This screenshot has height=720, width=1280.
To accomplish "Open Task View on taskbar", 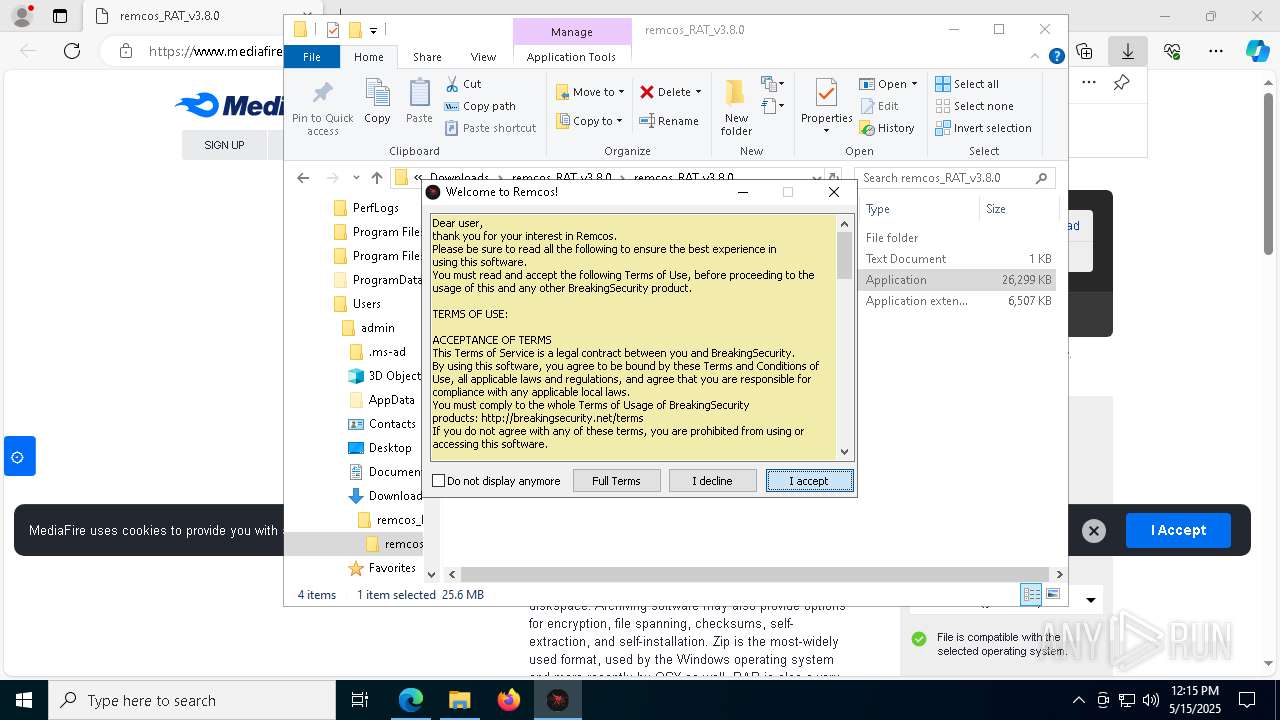I will [x=360, y=700].
